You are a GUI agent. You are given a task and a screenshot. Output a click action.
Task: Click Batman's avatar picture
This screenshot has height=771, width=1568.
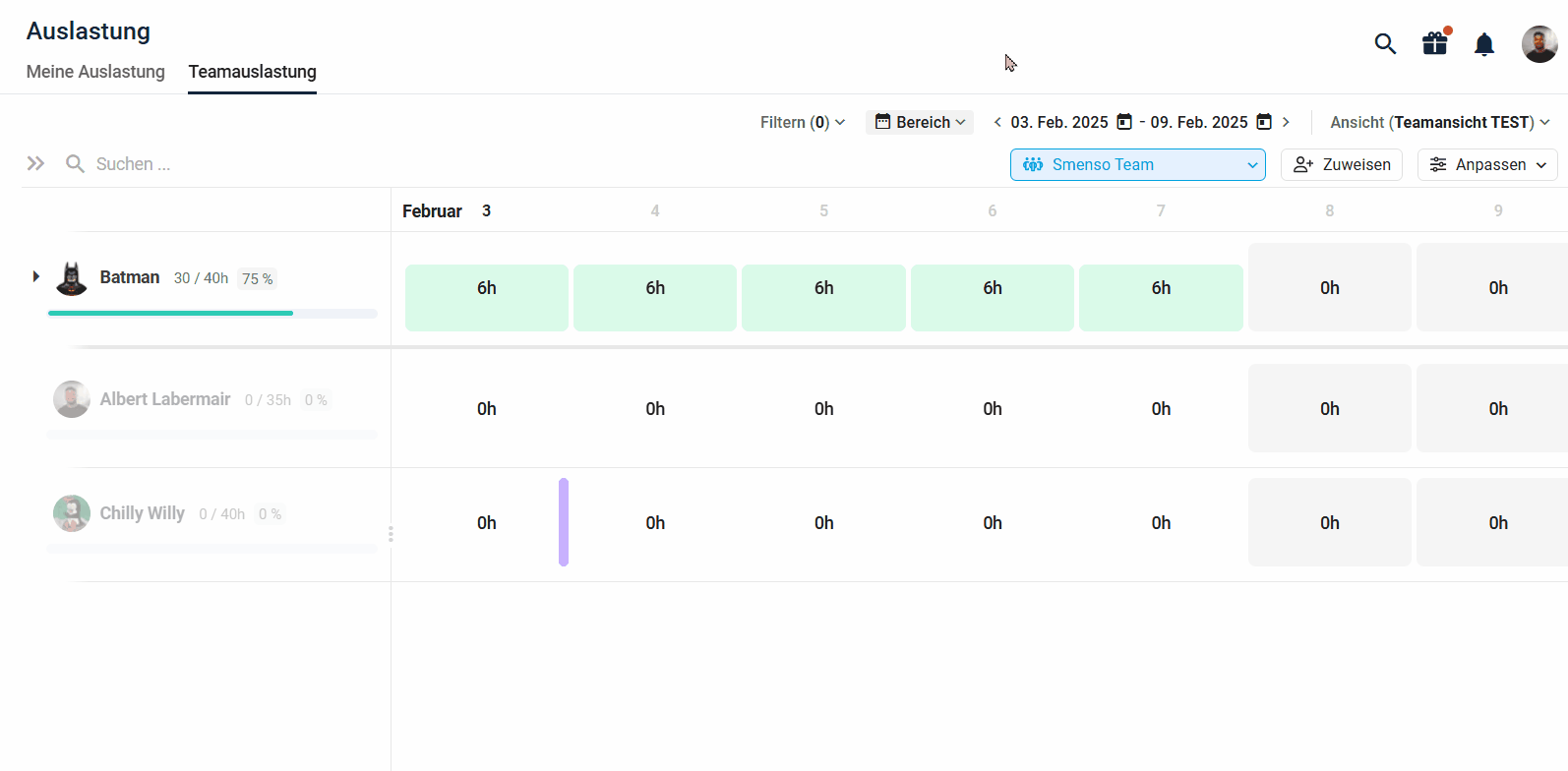(71, 278)
